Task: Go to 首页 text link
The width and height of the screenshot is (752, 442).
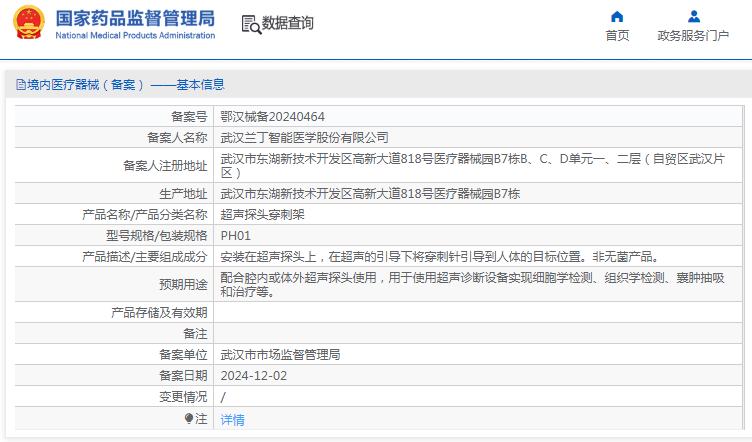Action: tap(617, 35)
